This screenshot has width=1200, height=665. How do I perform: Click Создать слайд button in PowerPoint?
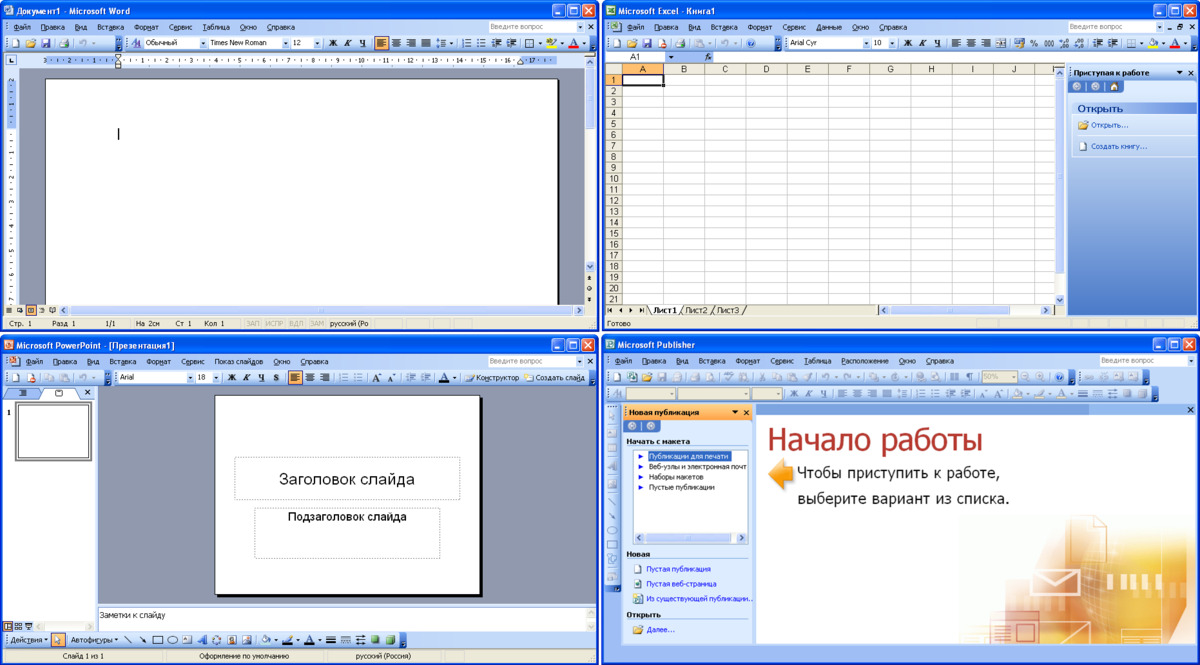[553, 378]
